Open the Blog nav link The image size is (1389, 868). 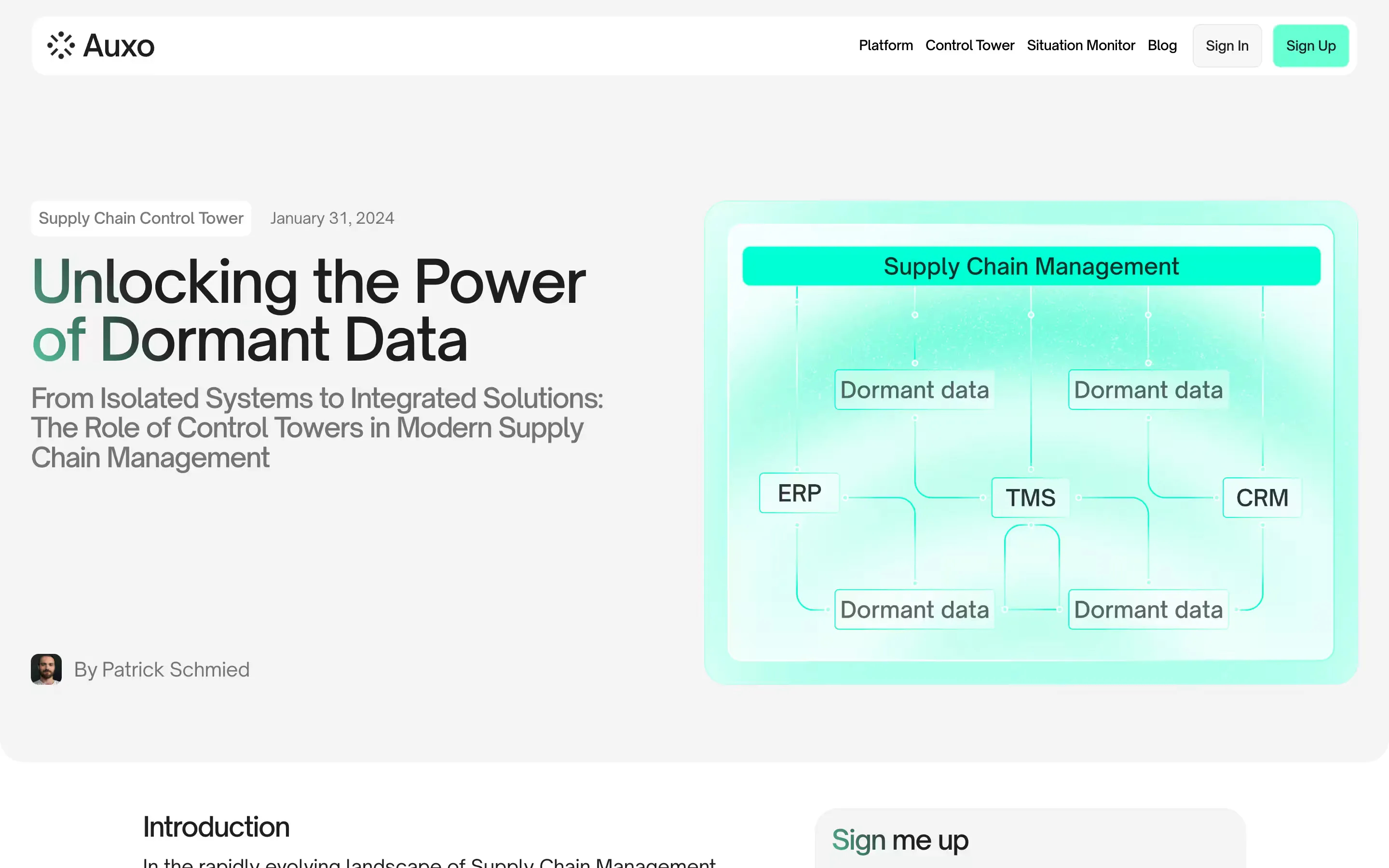(x=1162, y=45)
